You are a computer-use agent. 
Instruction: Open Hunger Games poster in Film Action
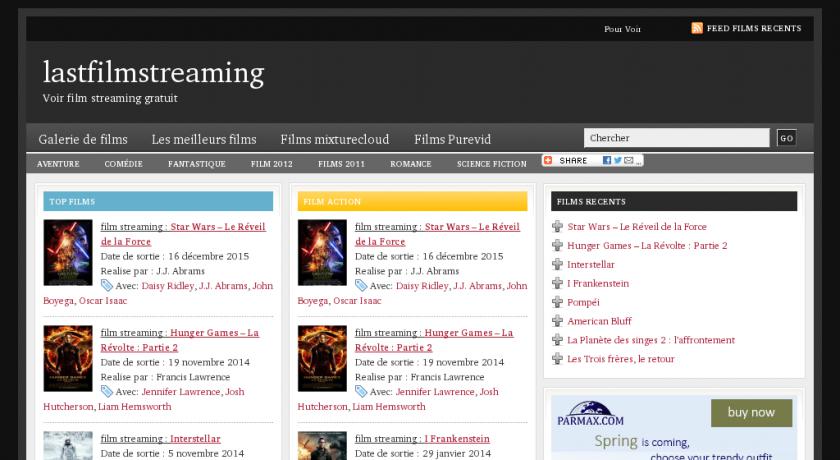tap(322, 358)
